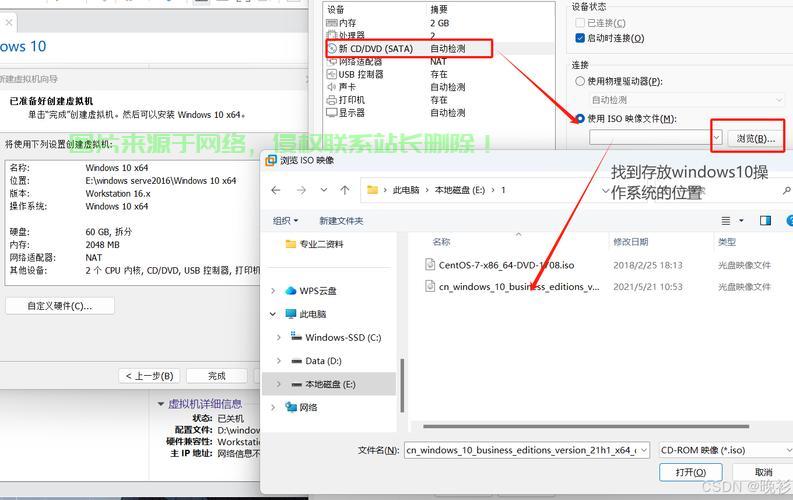Click 自定义硬件(C)... in the wizard
The image size is (793, 500).
[x=60, y=306]
